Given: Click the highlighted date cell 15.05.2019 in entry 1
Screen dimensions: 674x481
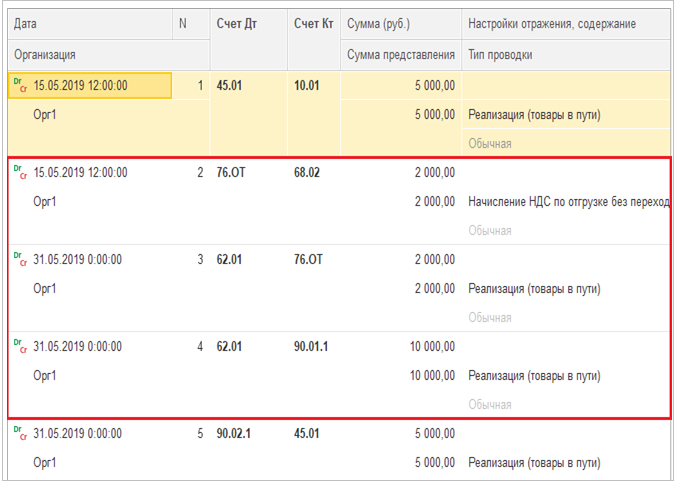Looking at the screenshot, I should coord(81,86).
